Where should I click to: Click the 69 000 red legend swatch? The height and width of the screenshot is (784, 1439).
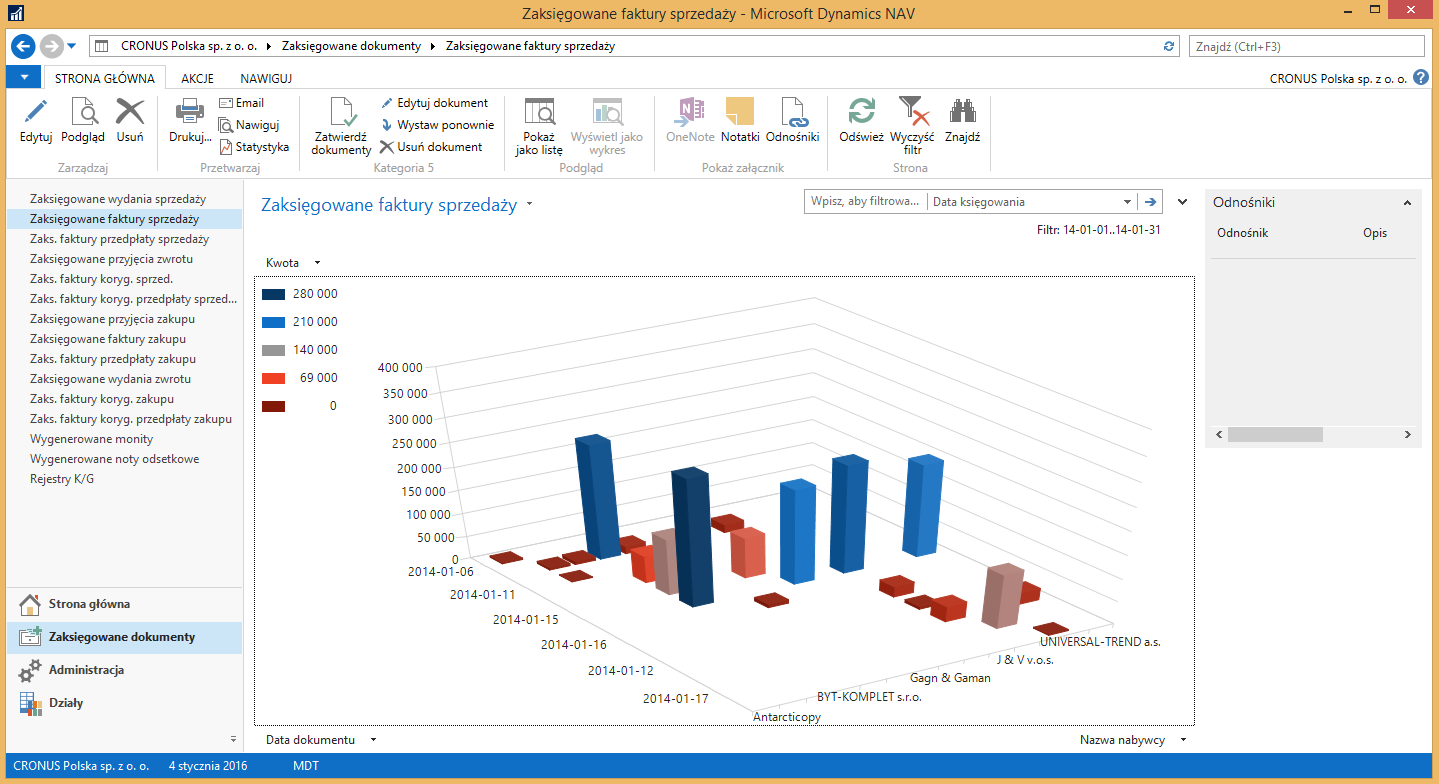tap(274, 378)
